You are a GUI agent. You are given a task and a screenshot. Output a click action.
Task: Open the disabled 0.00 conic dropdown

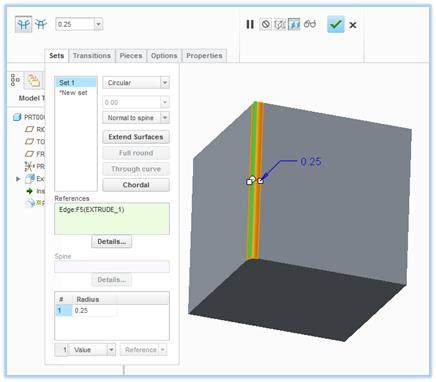coord(165,102)
